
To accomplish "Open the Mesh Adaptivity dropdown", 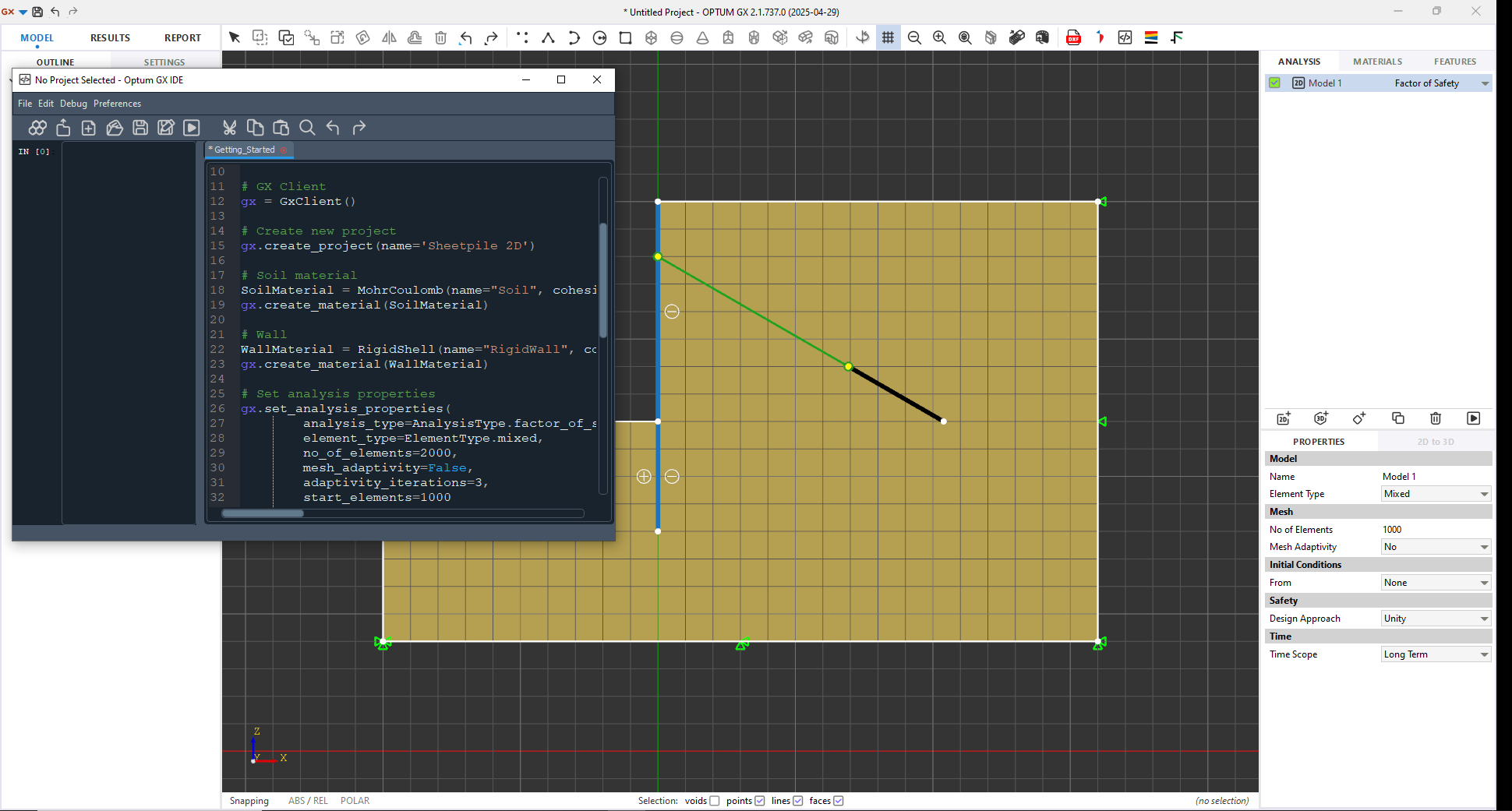I will [x=1436, y=547].
